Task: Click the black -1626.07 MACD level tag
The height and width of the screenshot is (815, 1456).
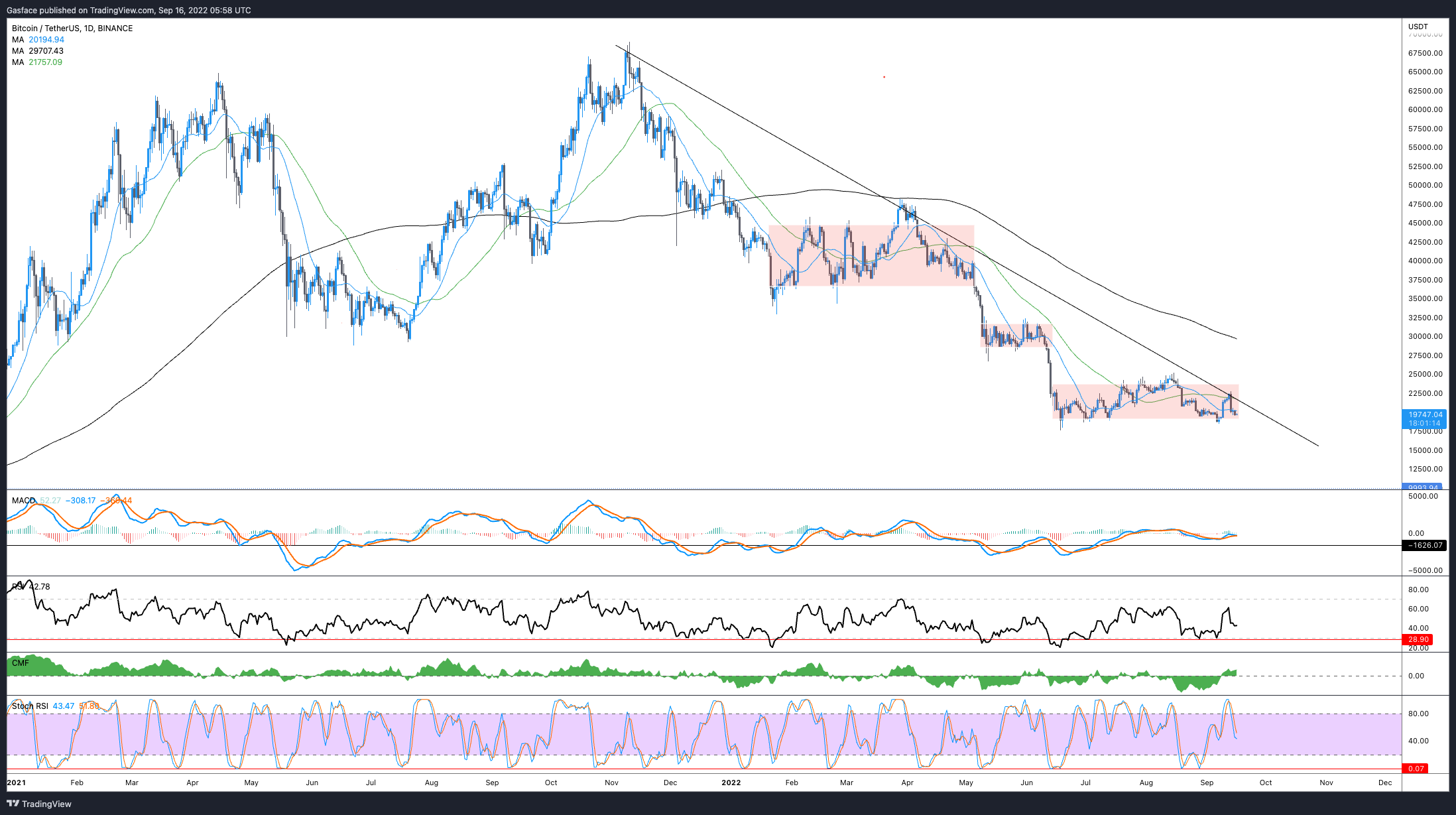Action: pos(1426,545)
